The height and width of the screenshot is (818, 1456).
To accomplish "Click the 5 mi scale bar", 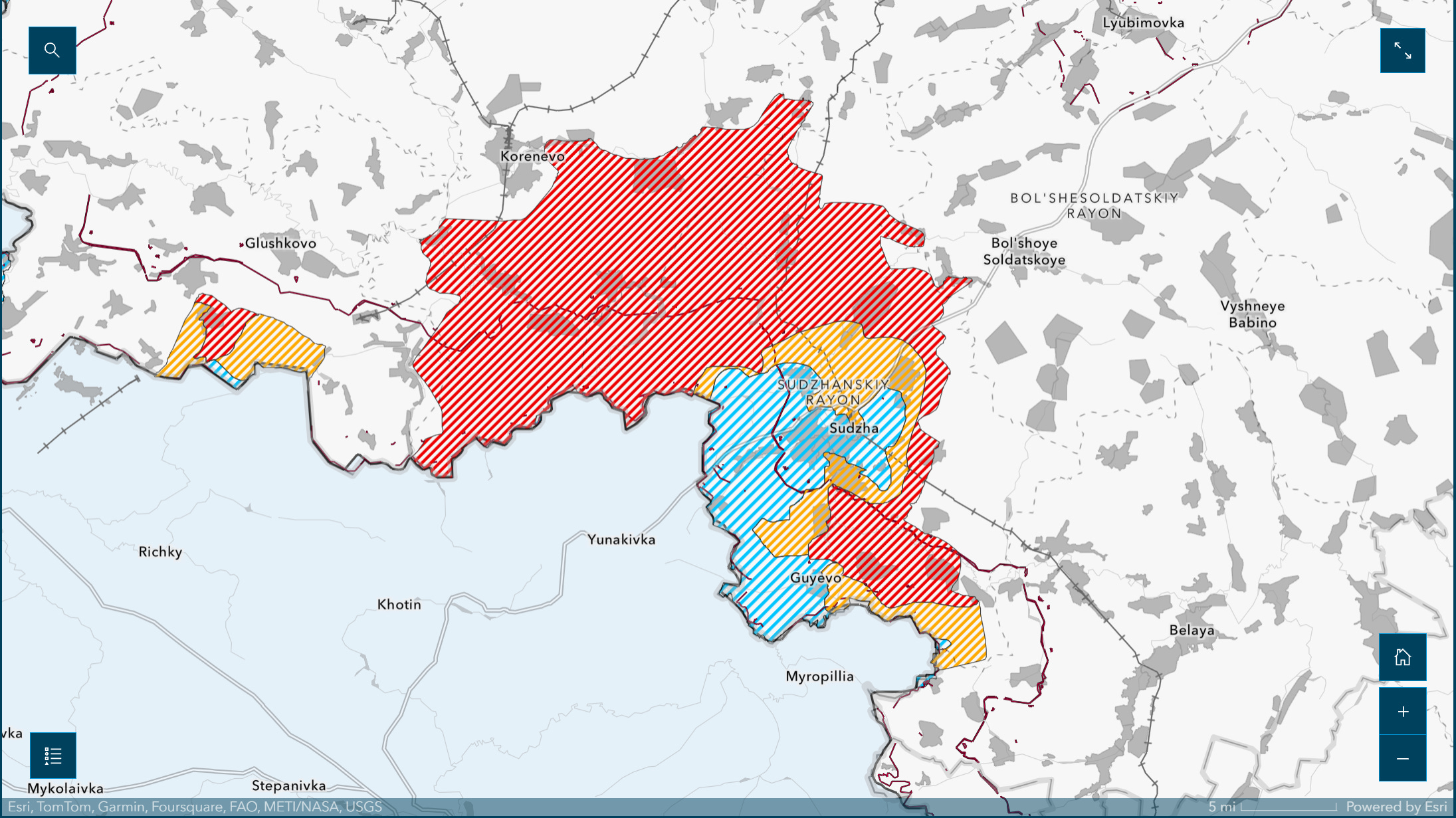I will coord(1273,807).
